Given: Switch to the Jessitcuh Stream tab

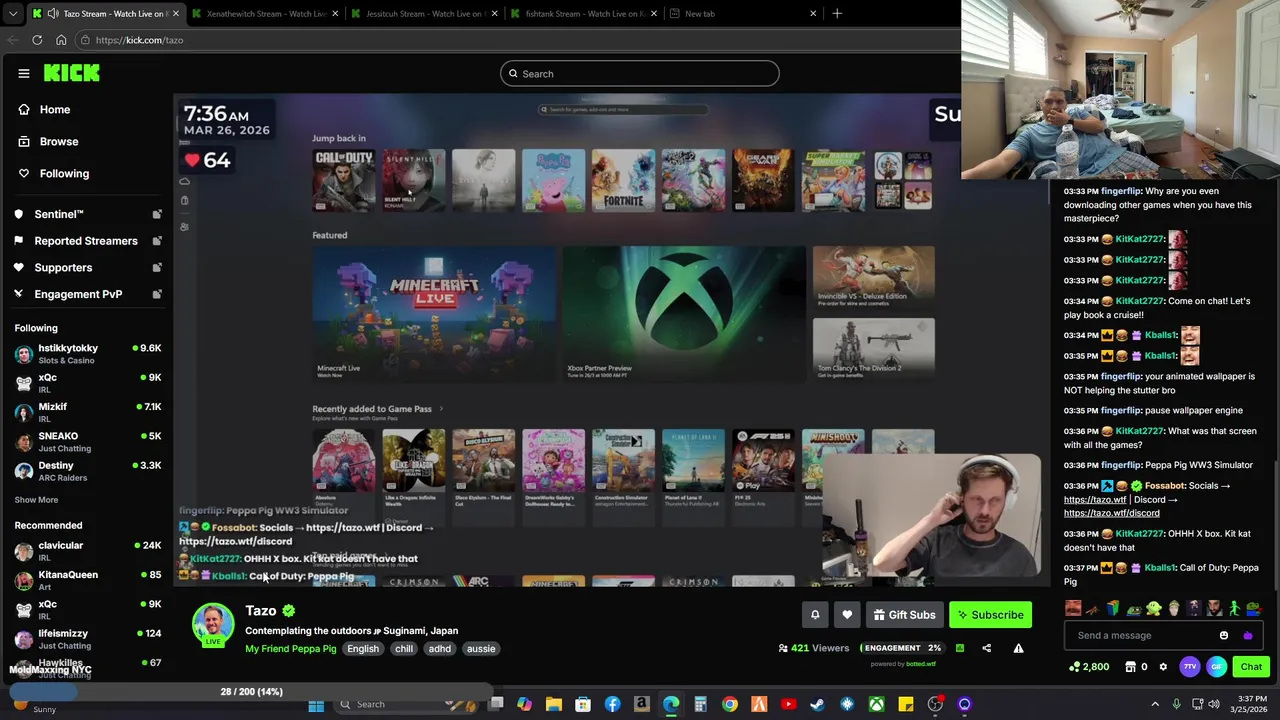Looking at the screenshot, I should (x=424, y=14).
